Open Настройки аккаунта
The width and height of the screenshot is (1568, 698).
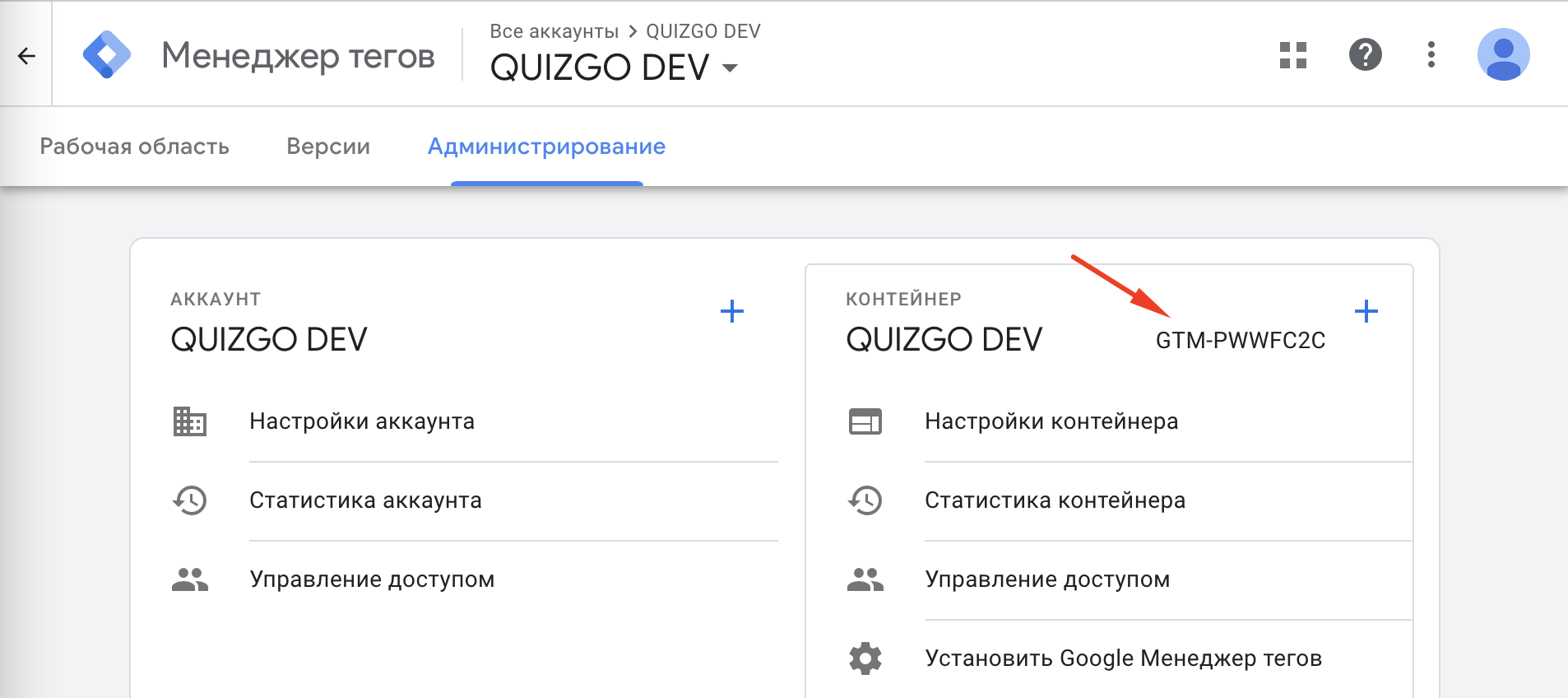point(362,421)
